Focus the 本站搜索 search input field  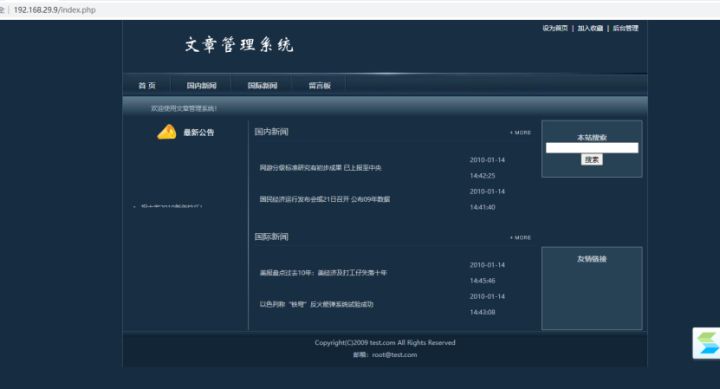(x=592, y=147)
